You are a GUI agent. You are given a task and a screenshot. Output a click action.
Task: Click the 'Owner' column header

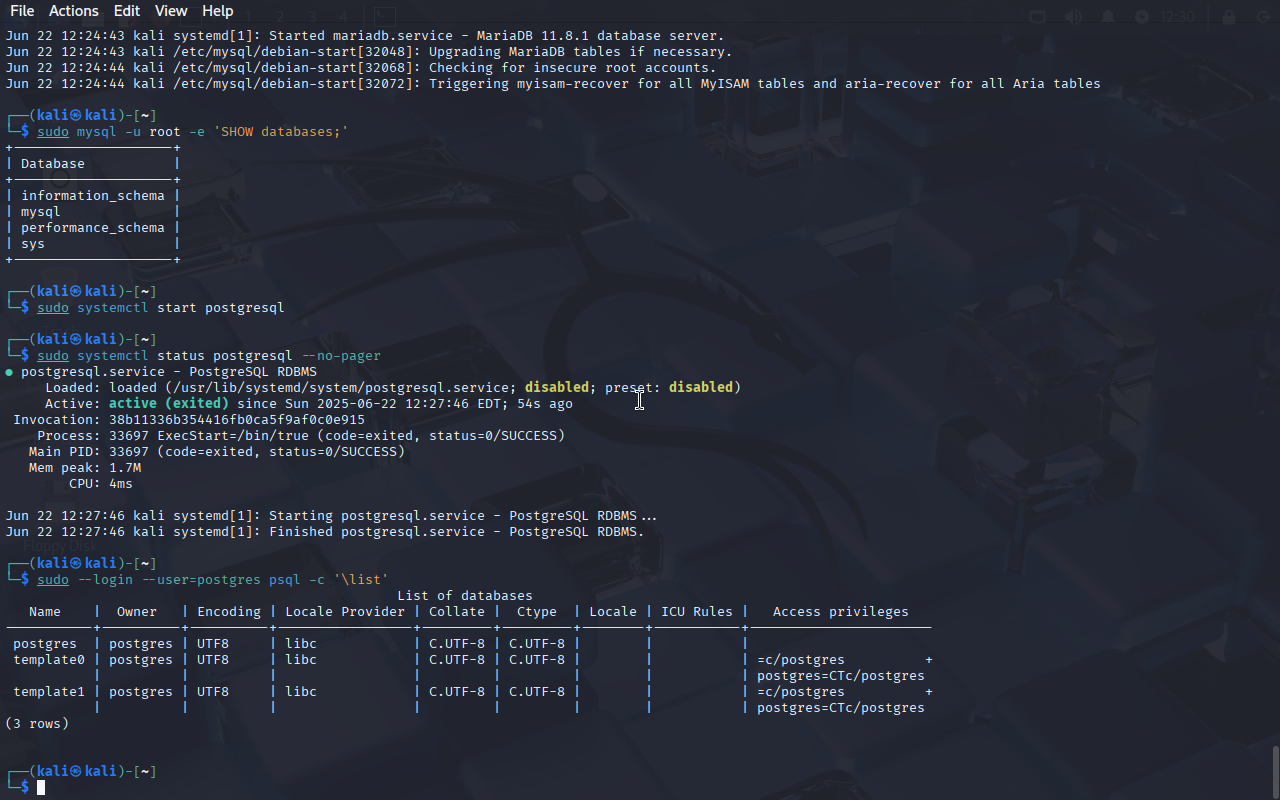pos(137,612)
